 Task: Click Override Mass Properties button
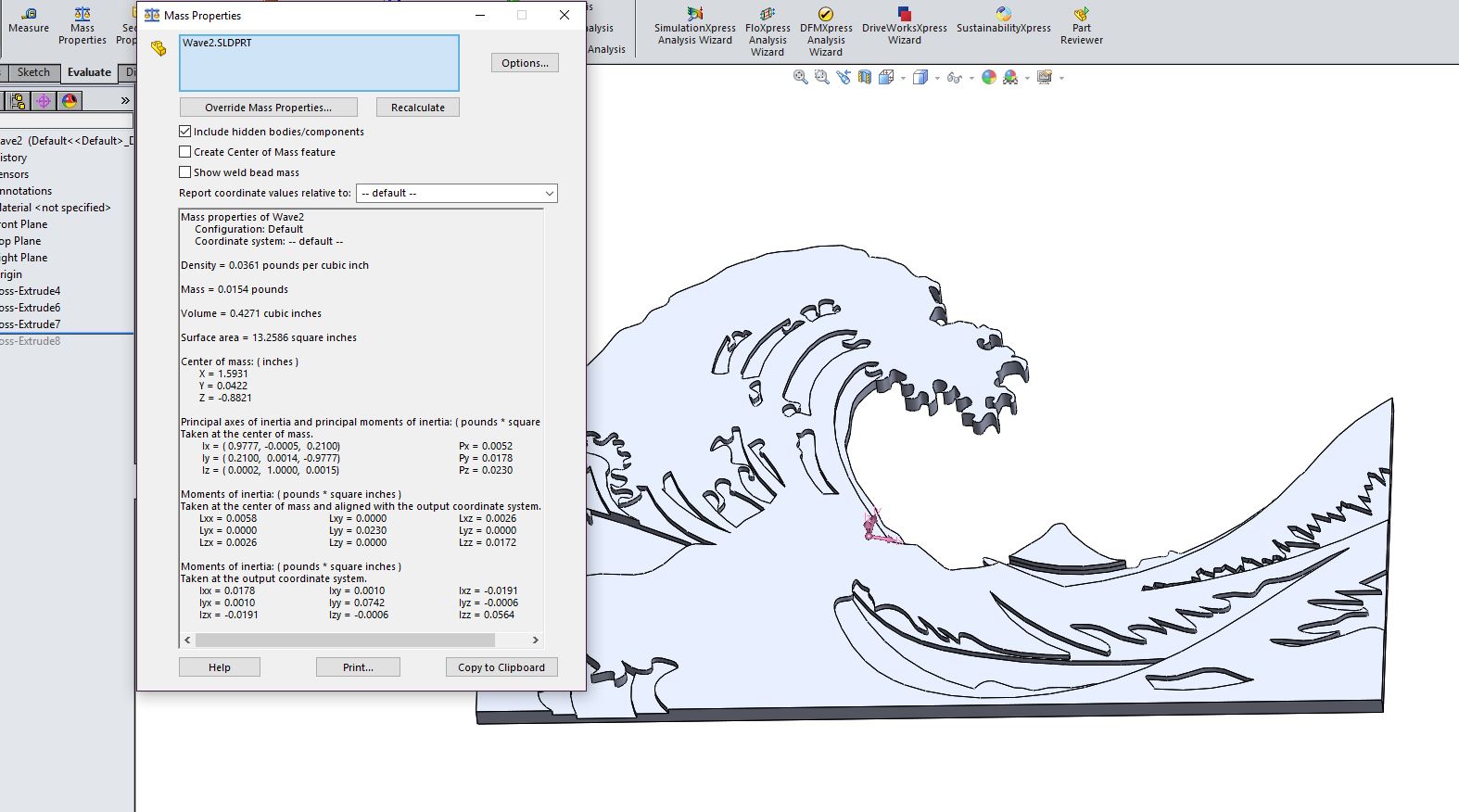(x=268, y=108)
